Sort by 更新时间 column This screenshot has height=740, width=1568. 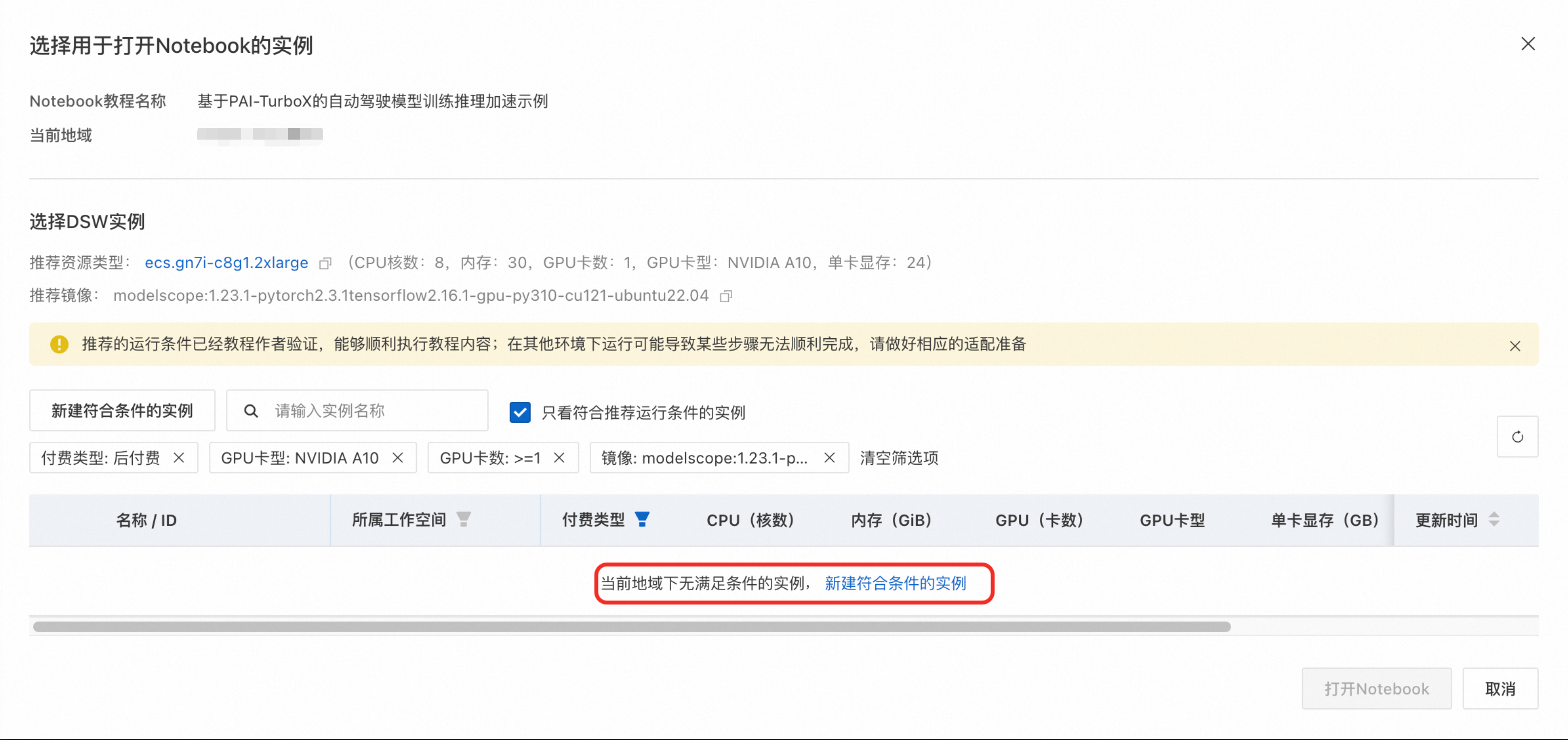(x=1494, y=520)
